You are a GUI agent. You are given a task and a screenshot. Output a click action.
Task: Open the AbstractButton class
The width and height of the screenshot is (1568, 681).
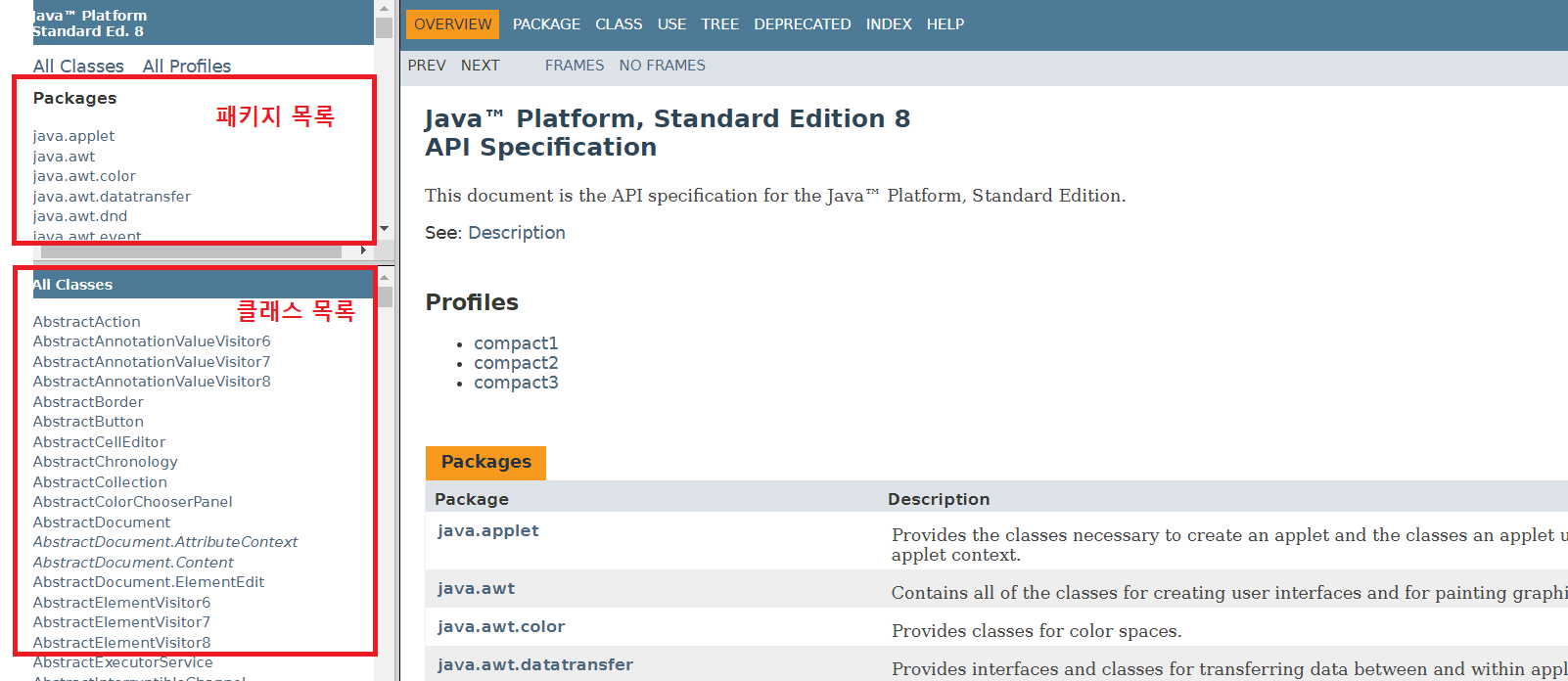(x=88, y=422)
